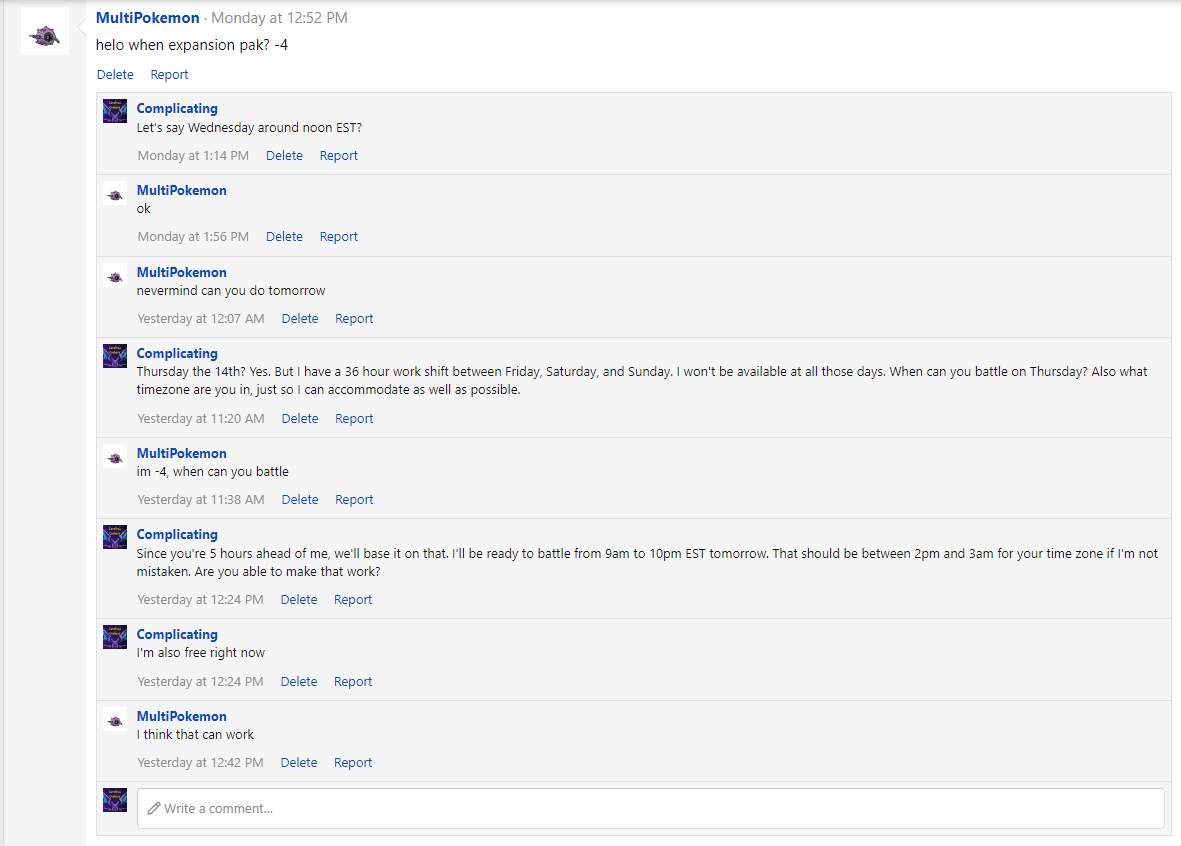Click MultiPokemon's large profile avatar

click(x=45, y=32)
